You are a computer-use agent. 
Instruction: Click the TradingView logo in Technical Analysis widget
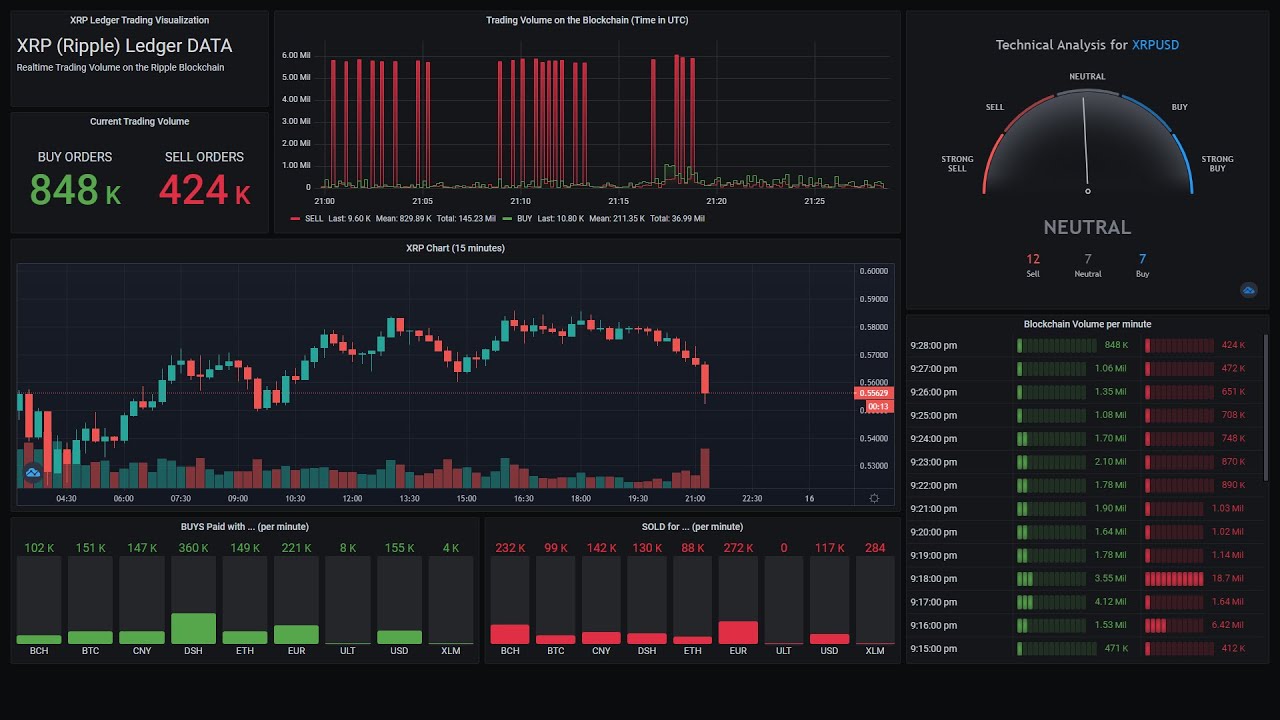click(x=1249, y=290)
